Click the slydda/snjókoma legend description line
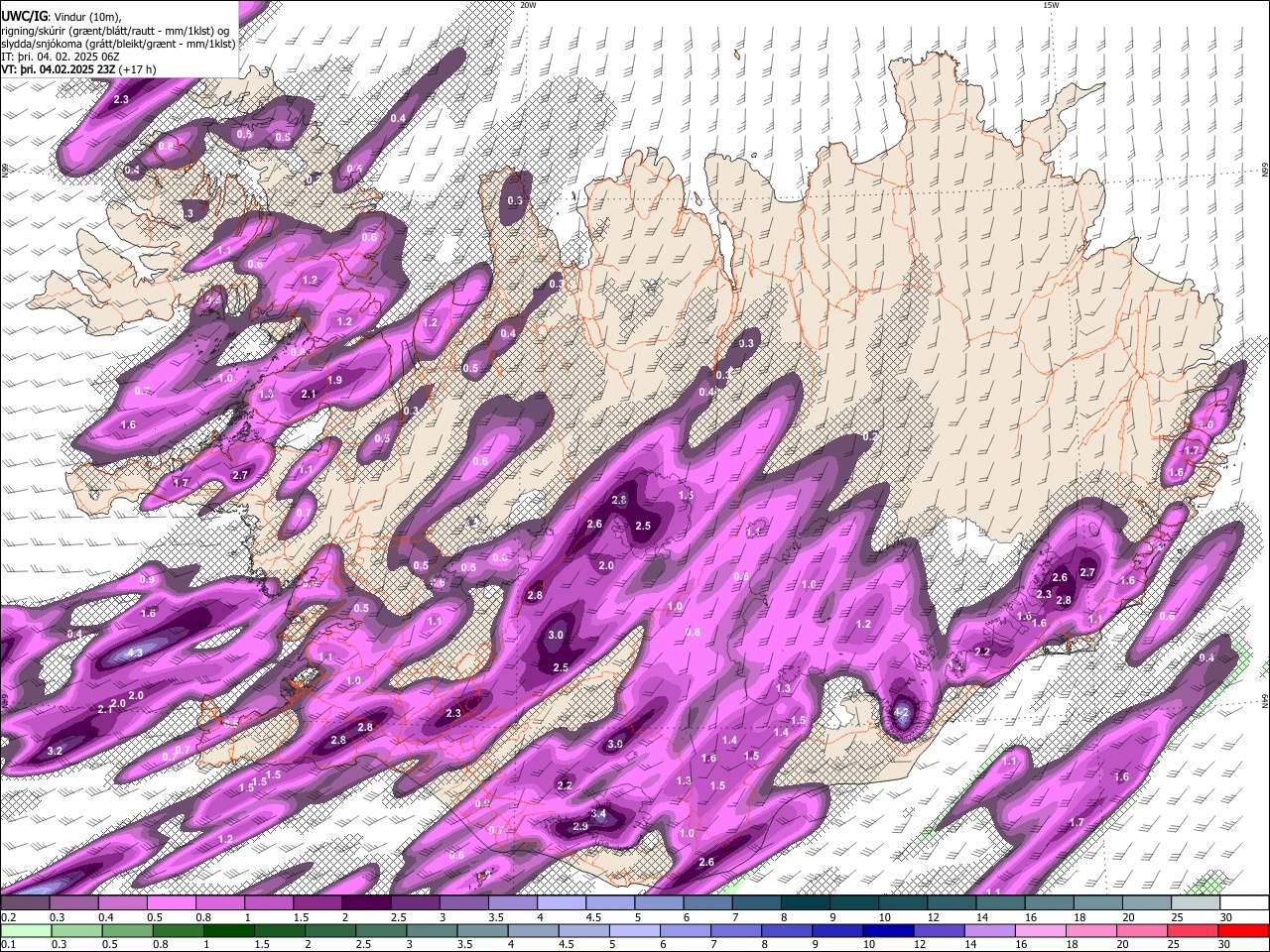The height and width of the screenshot is (952, 1270). coord(118,44)
